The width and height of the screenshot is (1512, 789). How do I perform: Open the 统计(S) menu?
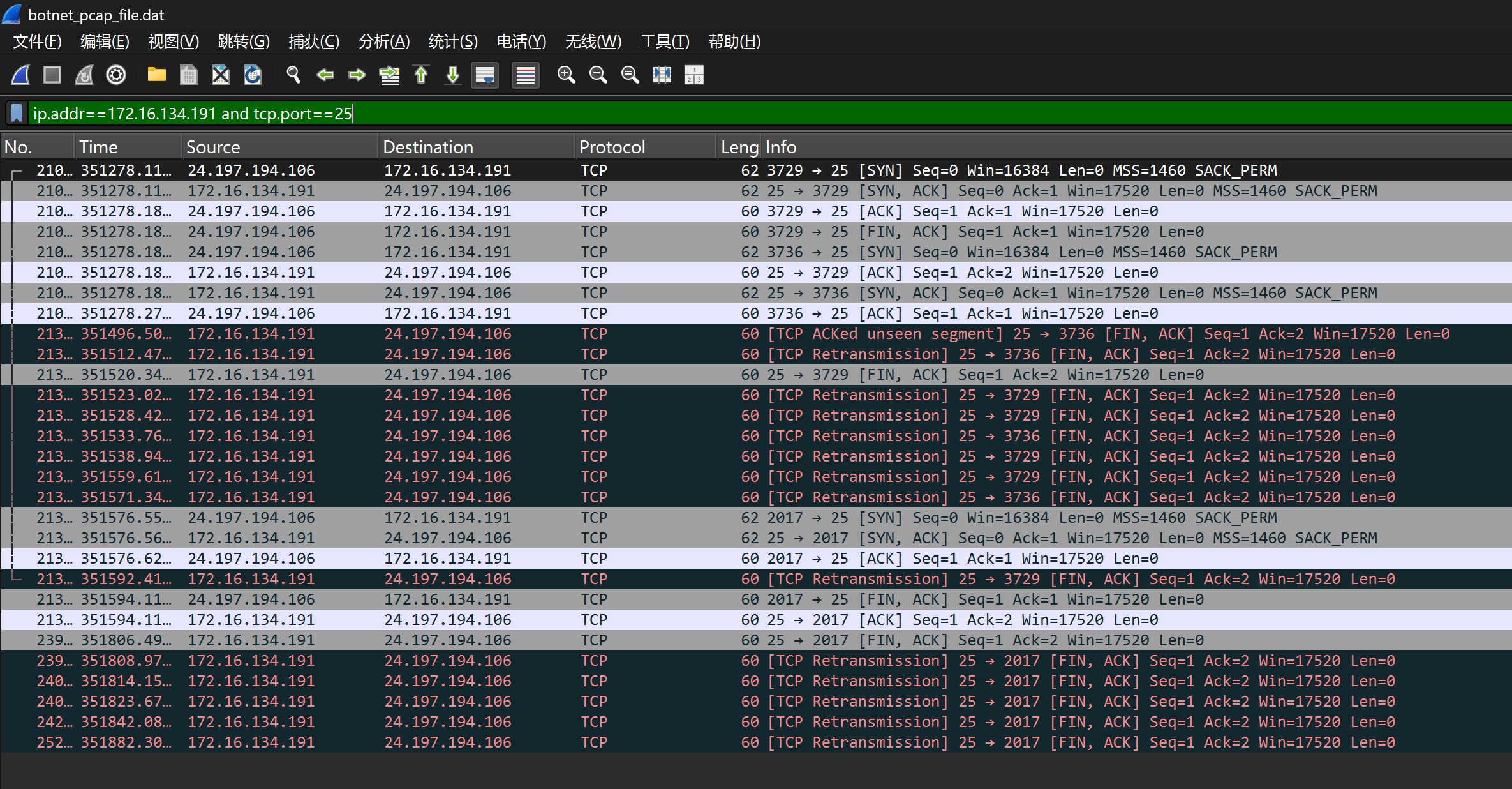(452, 41)
